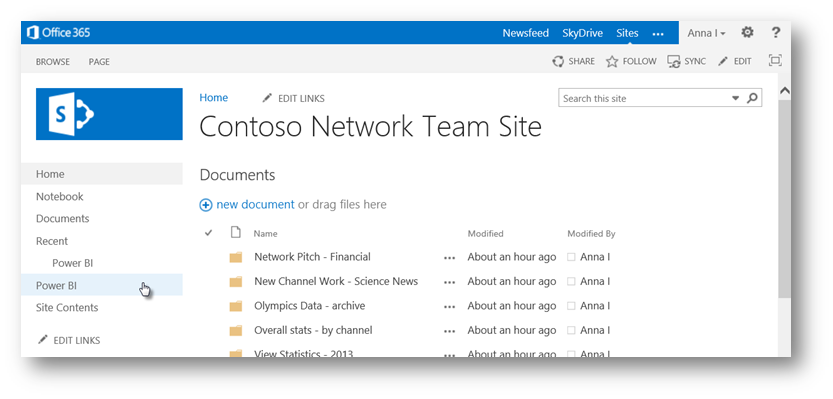This screenshot has width=833, height=399.
Task: Click the Sync button
Action: coord(686,62)
